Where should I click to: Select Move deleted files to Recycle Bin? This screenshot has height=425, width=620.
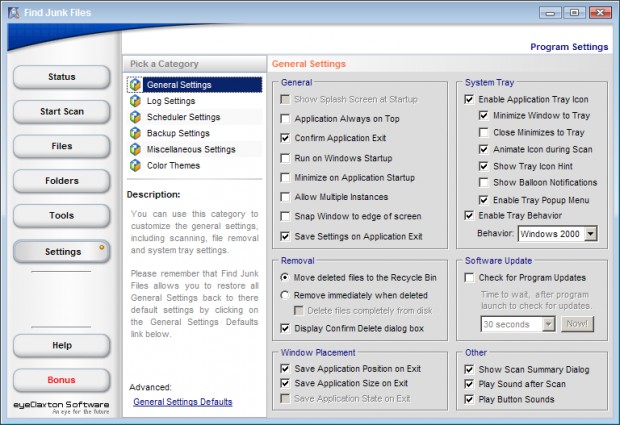[x=285, y=278]
